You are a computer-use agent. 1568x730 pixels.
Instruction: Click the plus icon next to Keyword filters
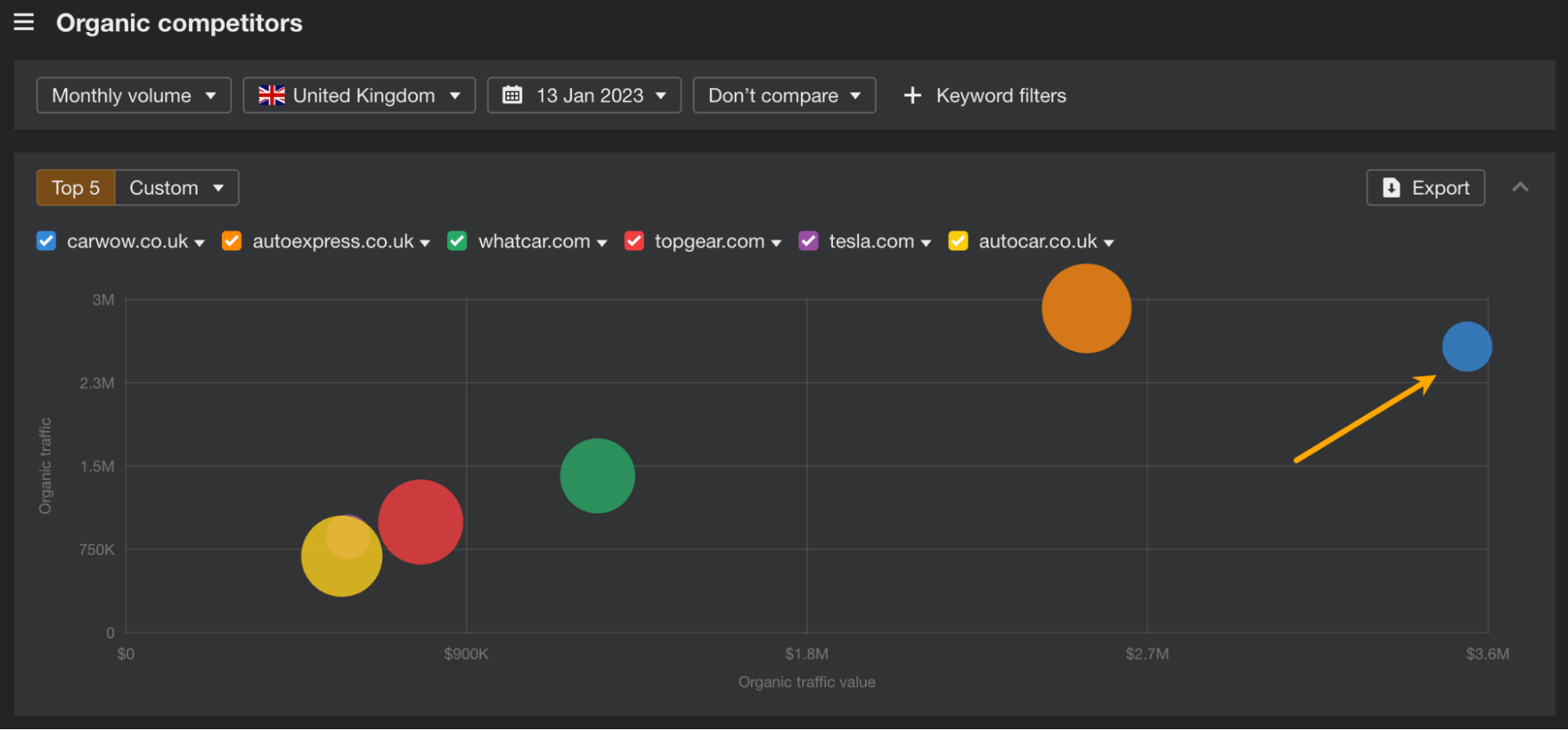click(x=912, y=95)
